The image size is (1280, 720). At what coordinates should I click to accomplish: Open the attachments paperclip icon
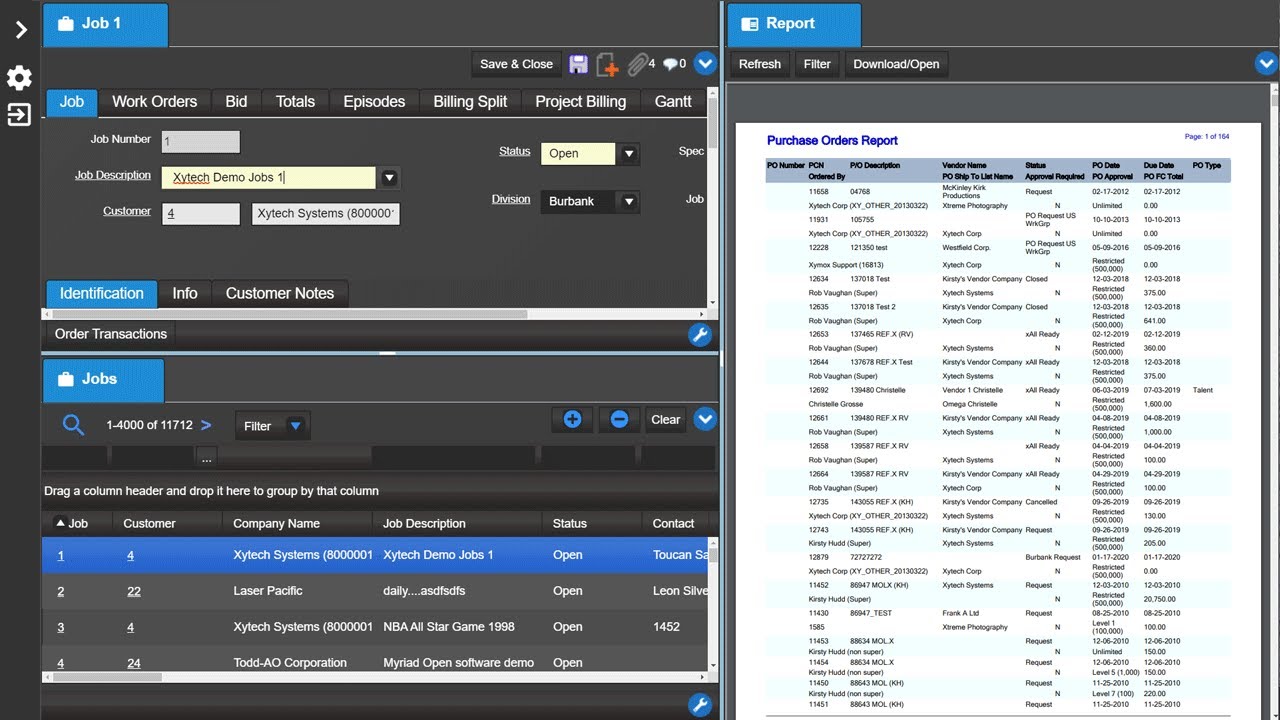coord(637,65)
